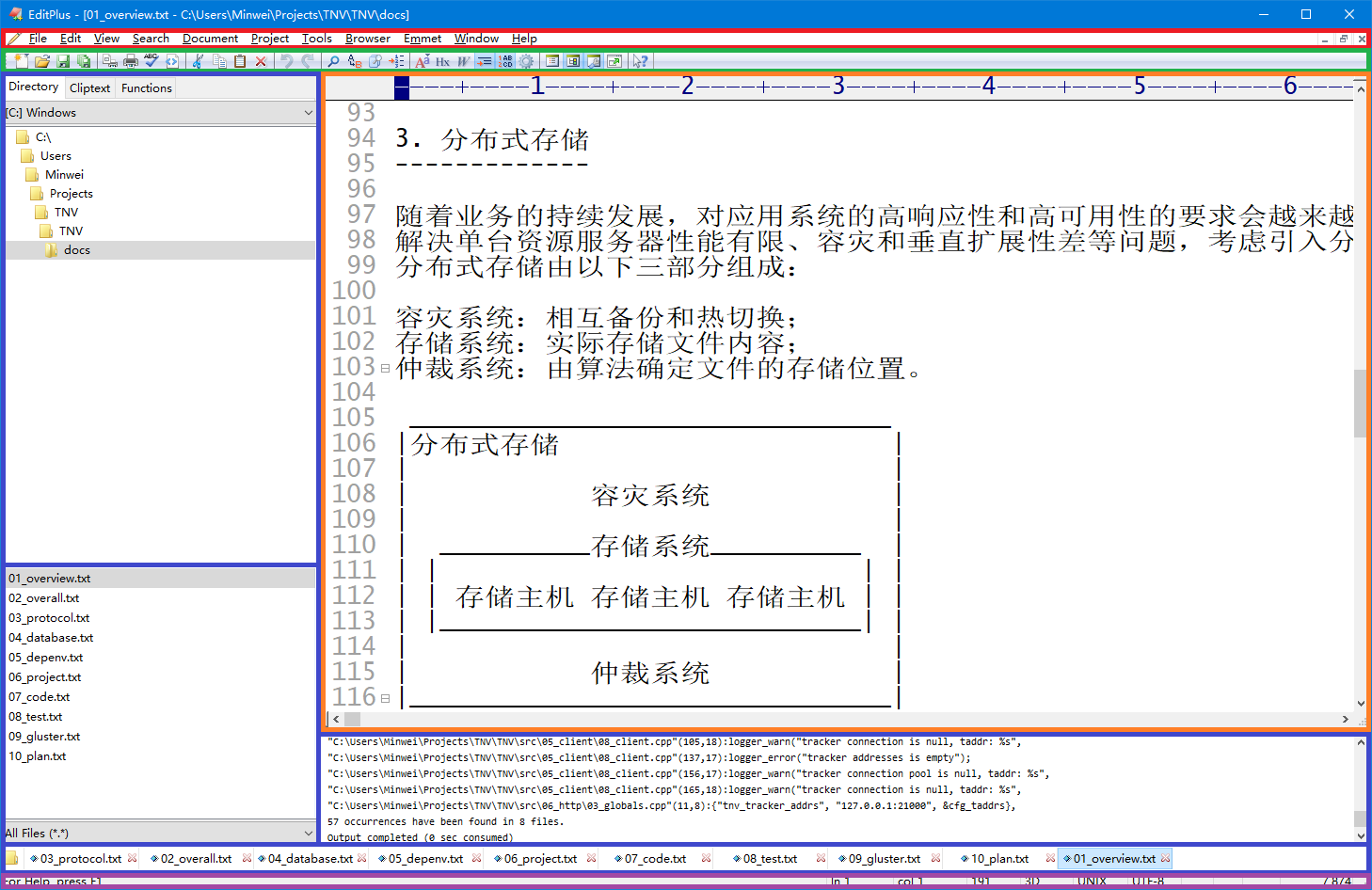The height and width of the screenshot is (890, 1372).
Task: Create a new document via toolbar icon
Action: pyautogui.click(x=21, y=61)
